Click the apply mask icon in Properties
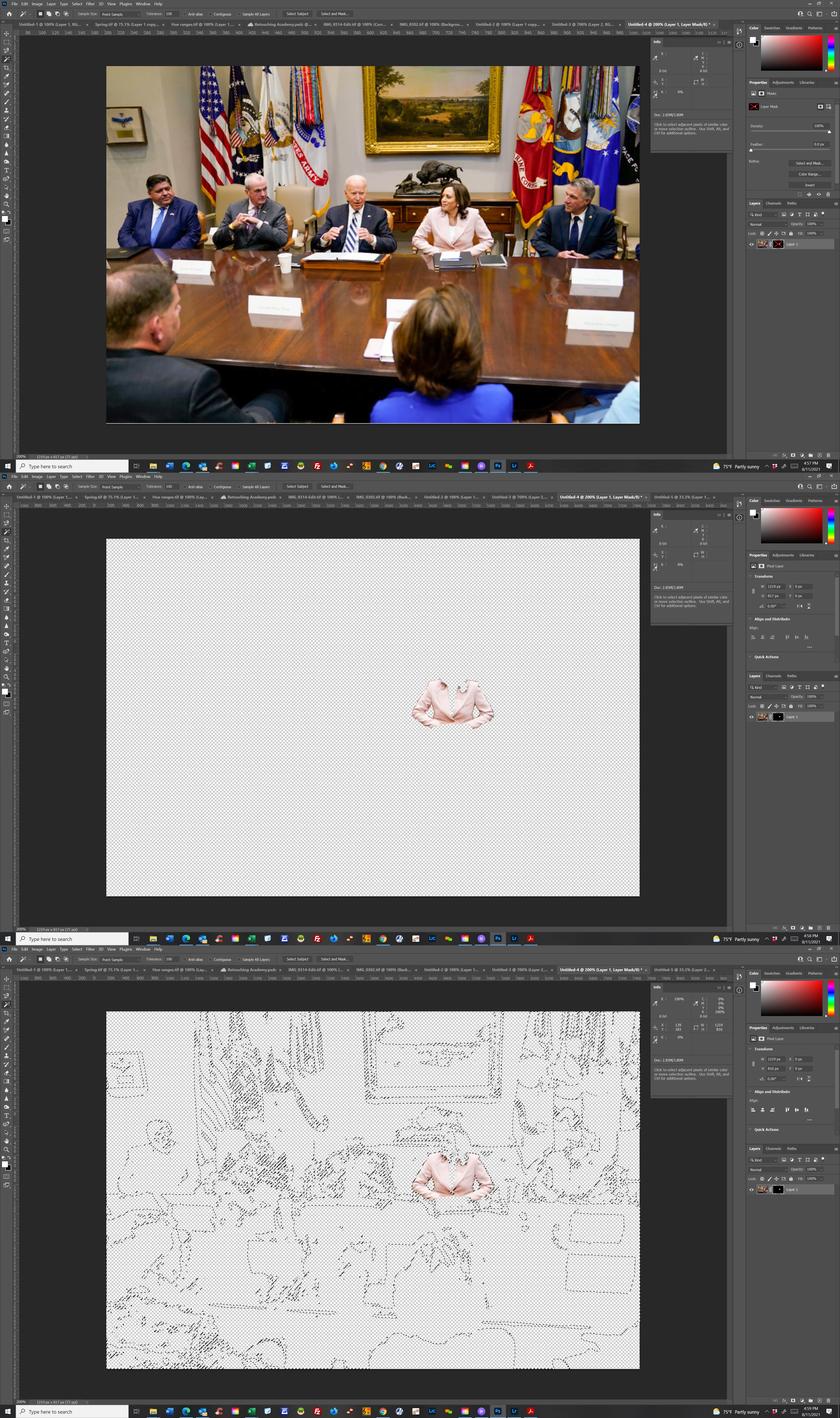 tap(809, 194)
